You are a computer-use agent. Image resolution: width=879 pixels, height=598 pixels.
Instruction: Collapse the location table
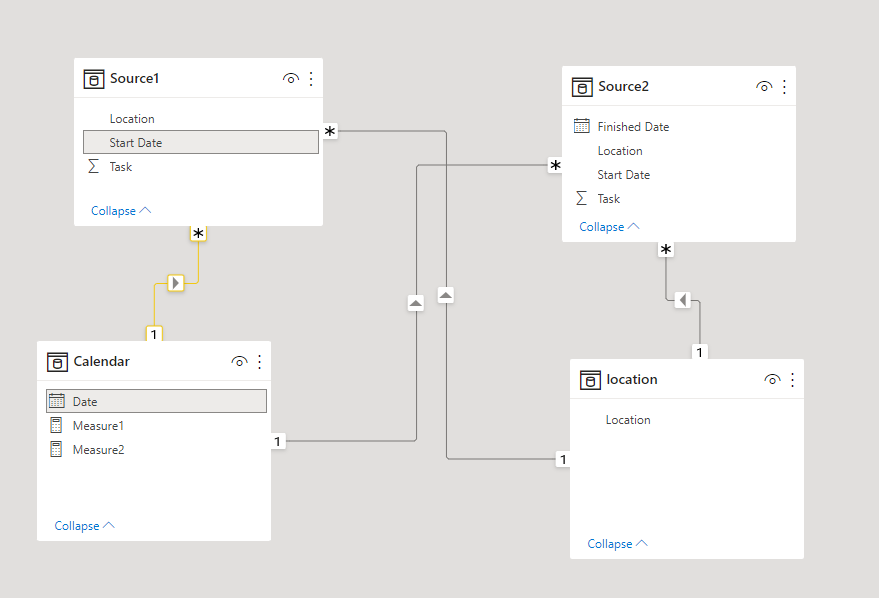pyautogui.click(x=617, y=544)
